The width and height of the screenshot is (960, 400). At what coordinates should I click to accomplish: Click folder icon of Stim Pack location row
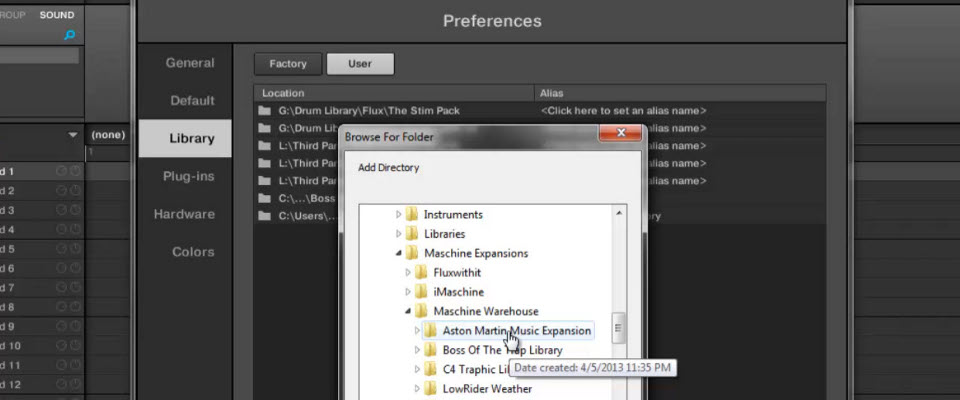click(264, 111)
